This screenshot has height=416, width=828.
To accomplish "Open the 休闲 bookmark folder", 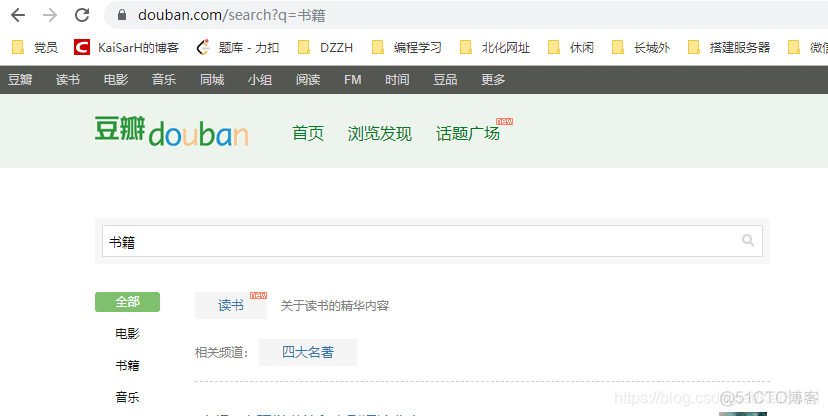I will click(571, 48).
